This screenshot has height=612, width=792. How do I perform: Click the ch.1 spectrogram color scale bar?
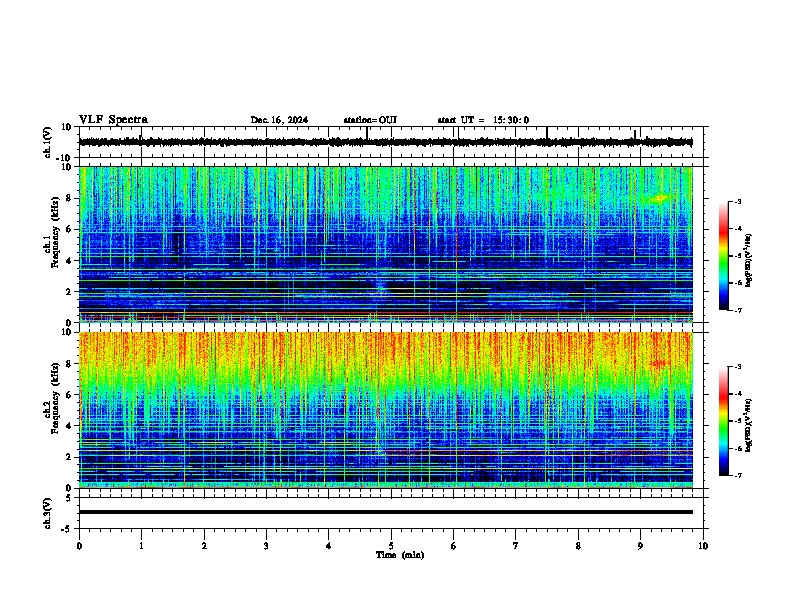(x=723, y=256)
